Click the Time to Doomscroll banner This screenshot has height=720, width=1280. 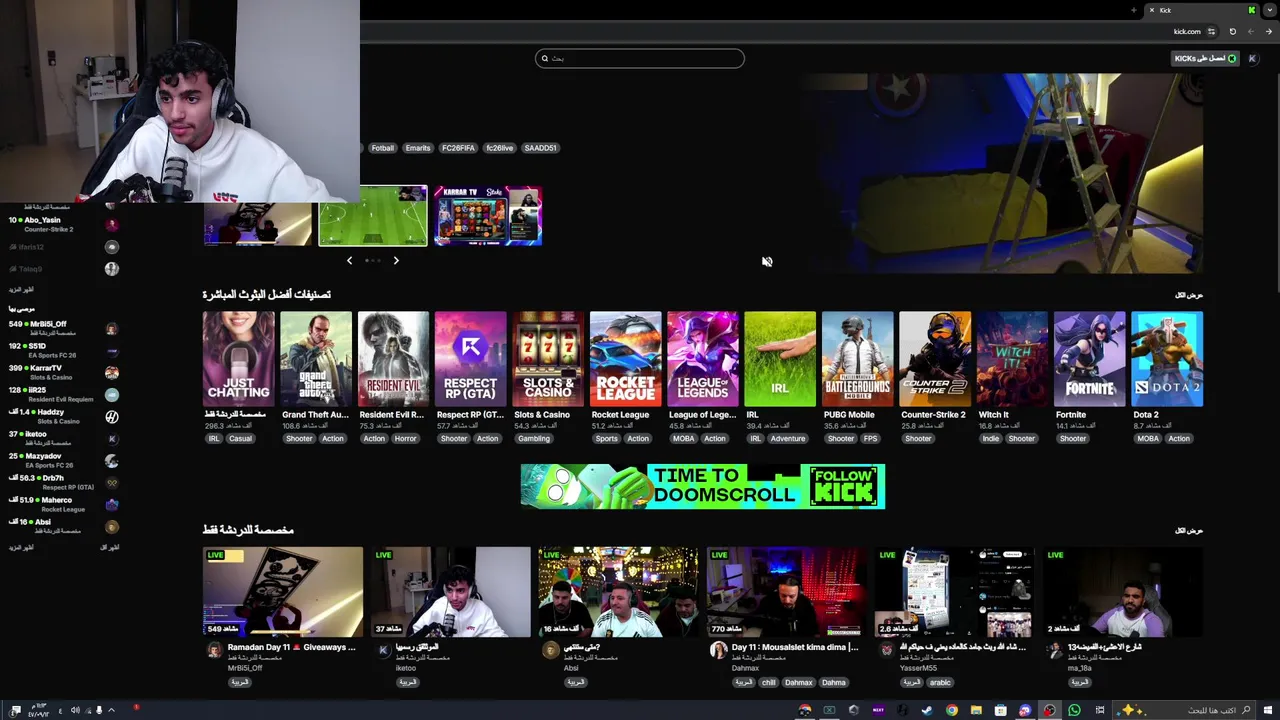tap(703, 486)
